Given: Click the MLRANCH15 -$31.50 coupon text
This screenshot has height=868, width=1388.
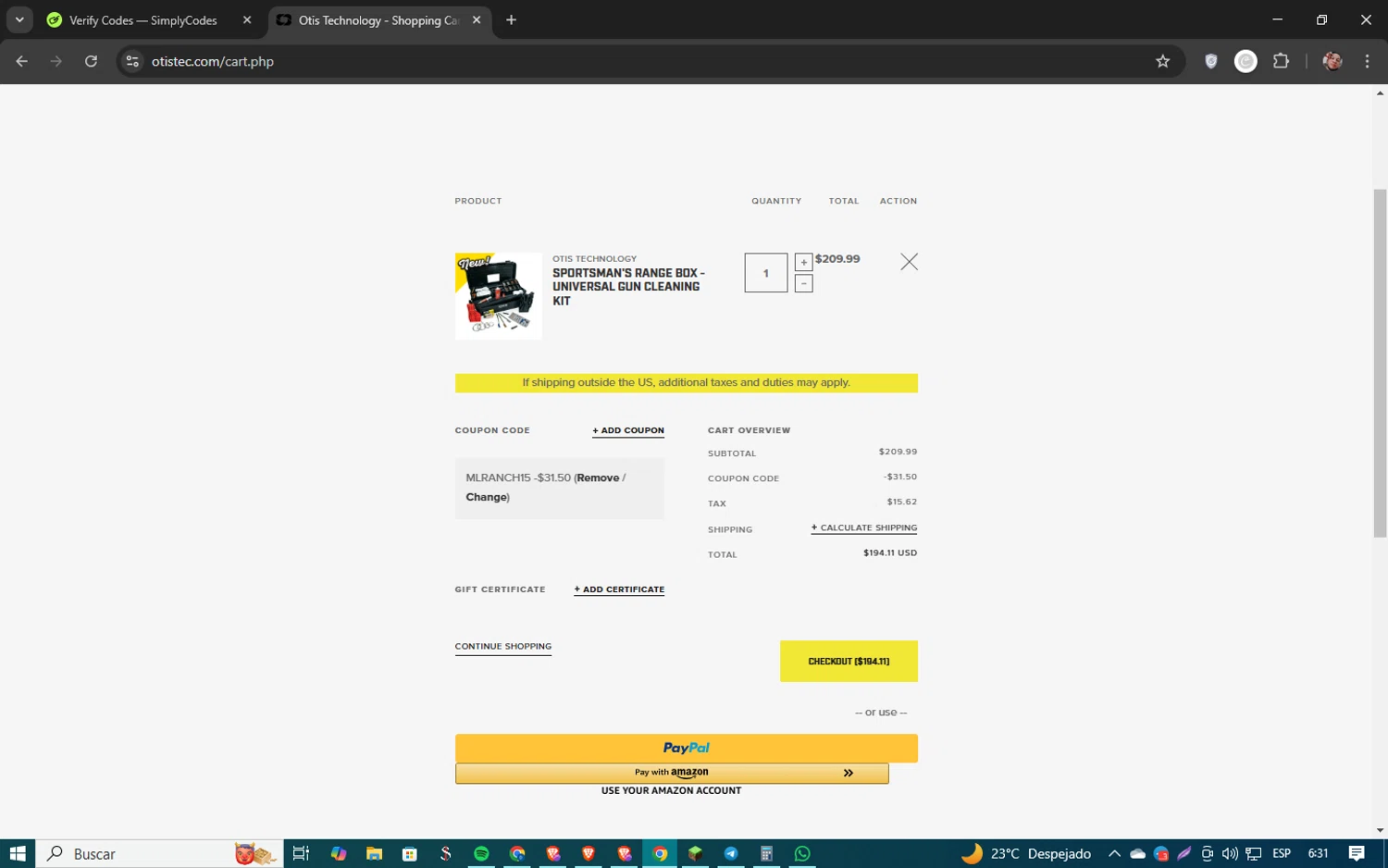Looking at the screenshot, I should (518, 477).
